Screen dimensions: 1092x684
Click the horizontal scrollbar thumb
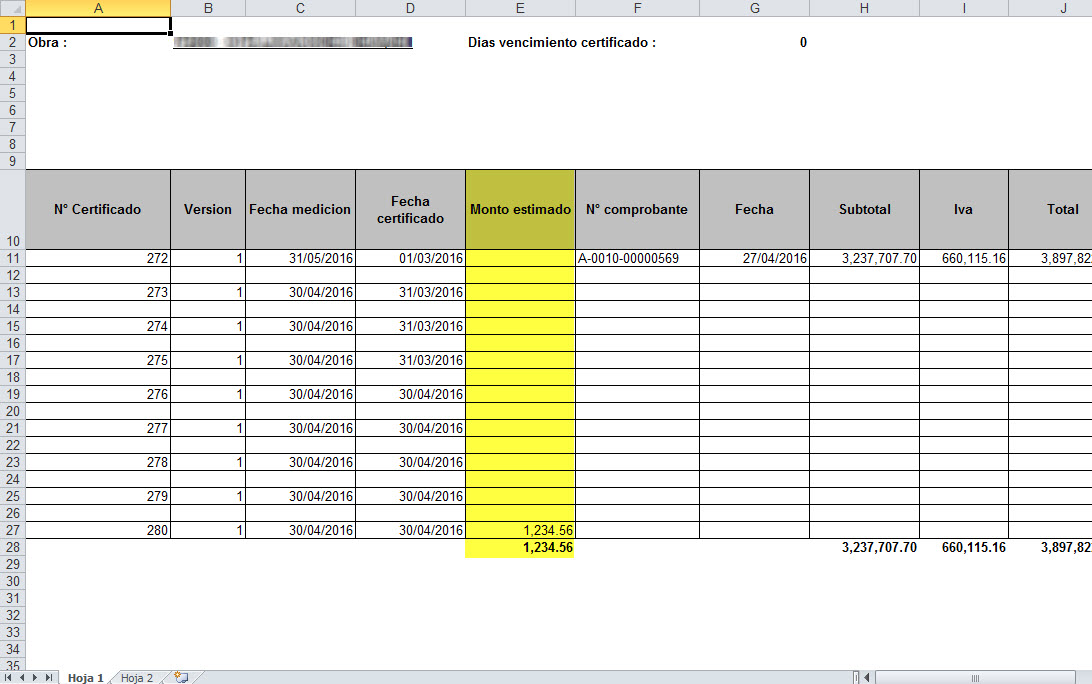point(975,677)
